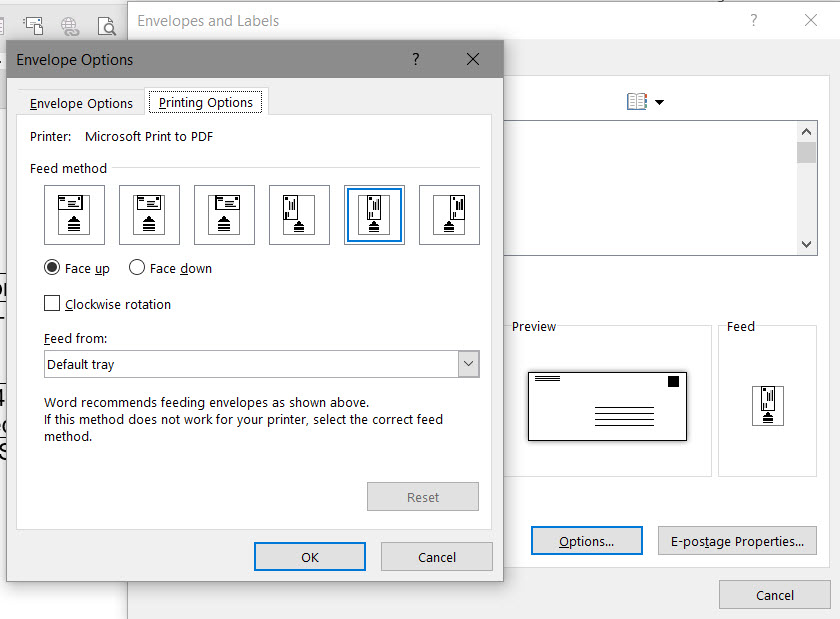This screenshot has height=619, width=840.
Task: Select the Printing Options tab
Action: tap(206, 102)
